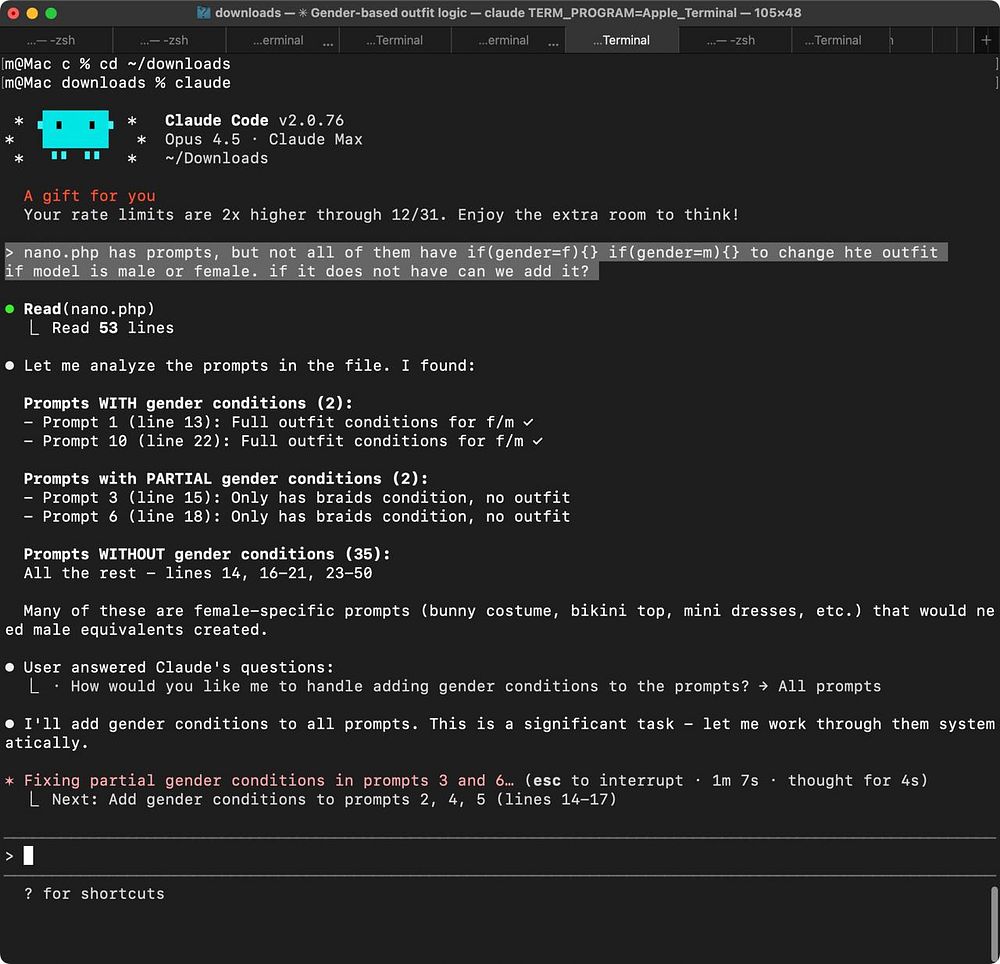The image size is (1000, 964).
Task: Click 'Prompts WITH gender conditions (2):' heading
Action: click(188, 404)
